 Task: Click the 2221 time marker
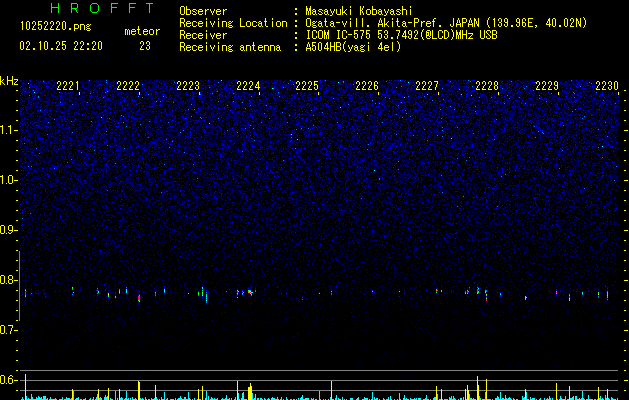tap(68, 86)
